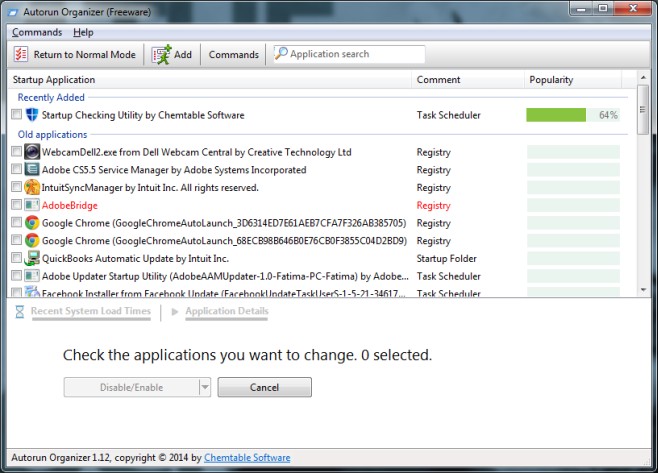
Task: Click the Adobe Updater Startup Utility icon
Action: click(x=32, y=276)
